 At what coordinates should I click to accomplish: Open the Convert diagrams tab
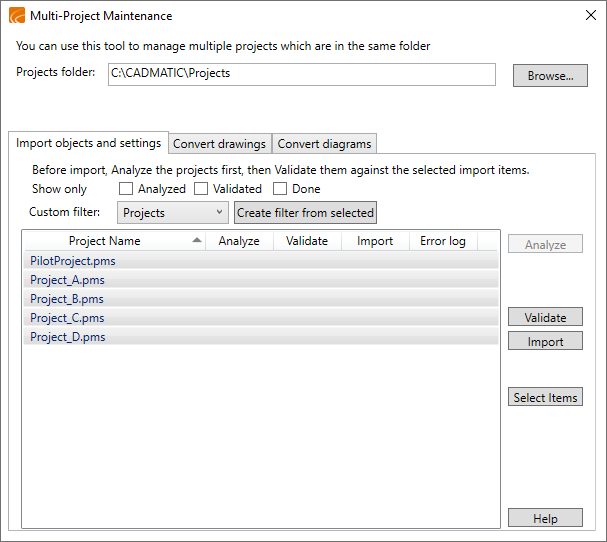click(x=324, y=144)
